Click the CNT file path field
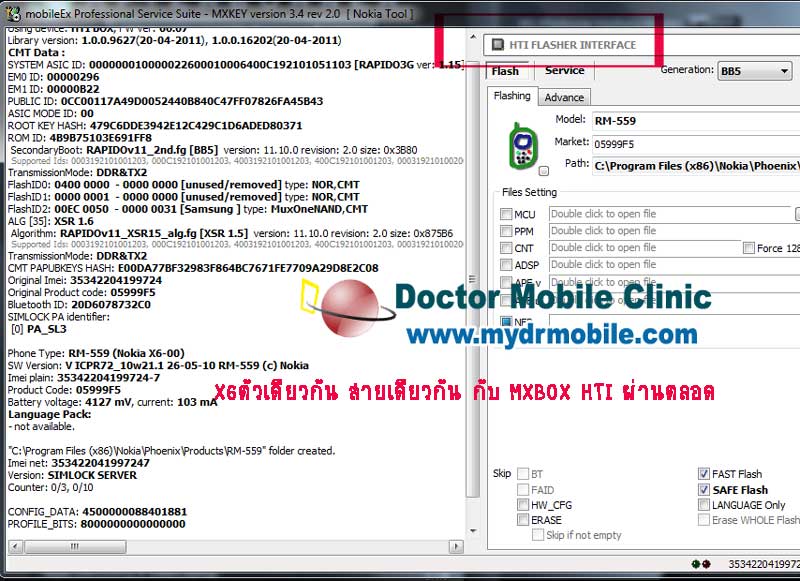800x581 pixels. coord(645,248)
